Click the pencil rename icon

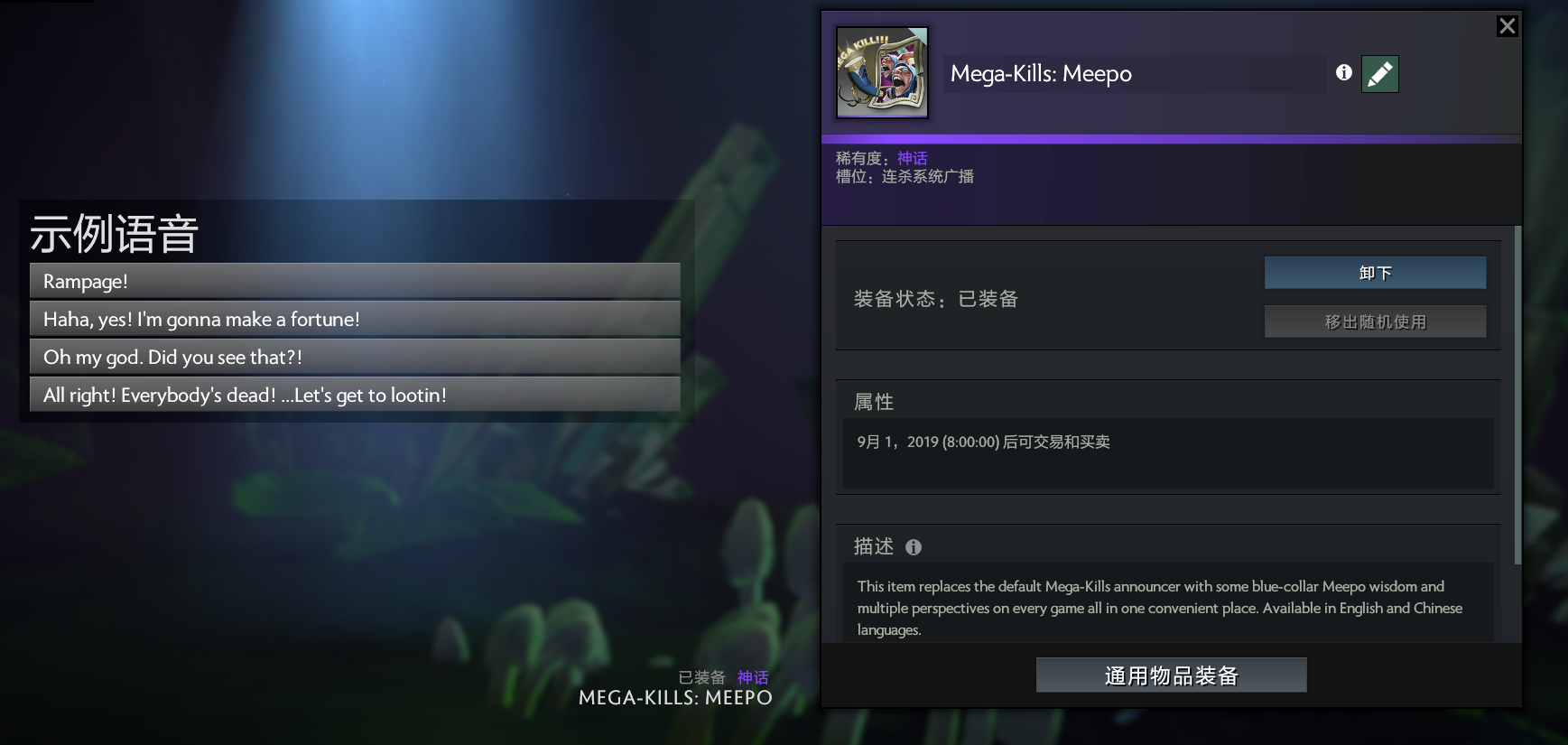tap(1379, 74)
